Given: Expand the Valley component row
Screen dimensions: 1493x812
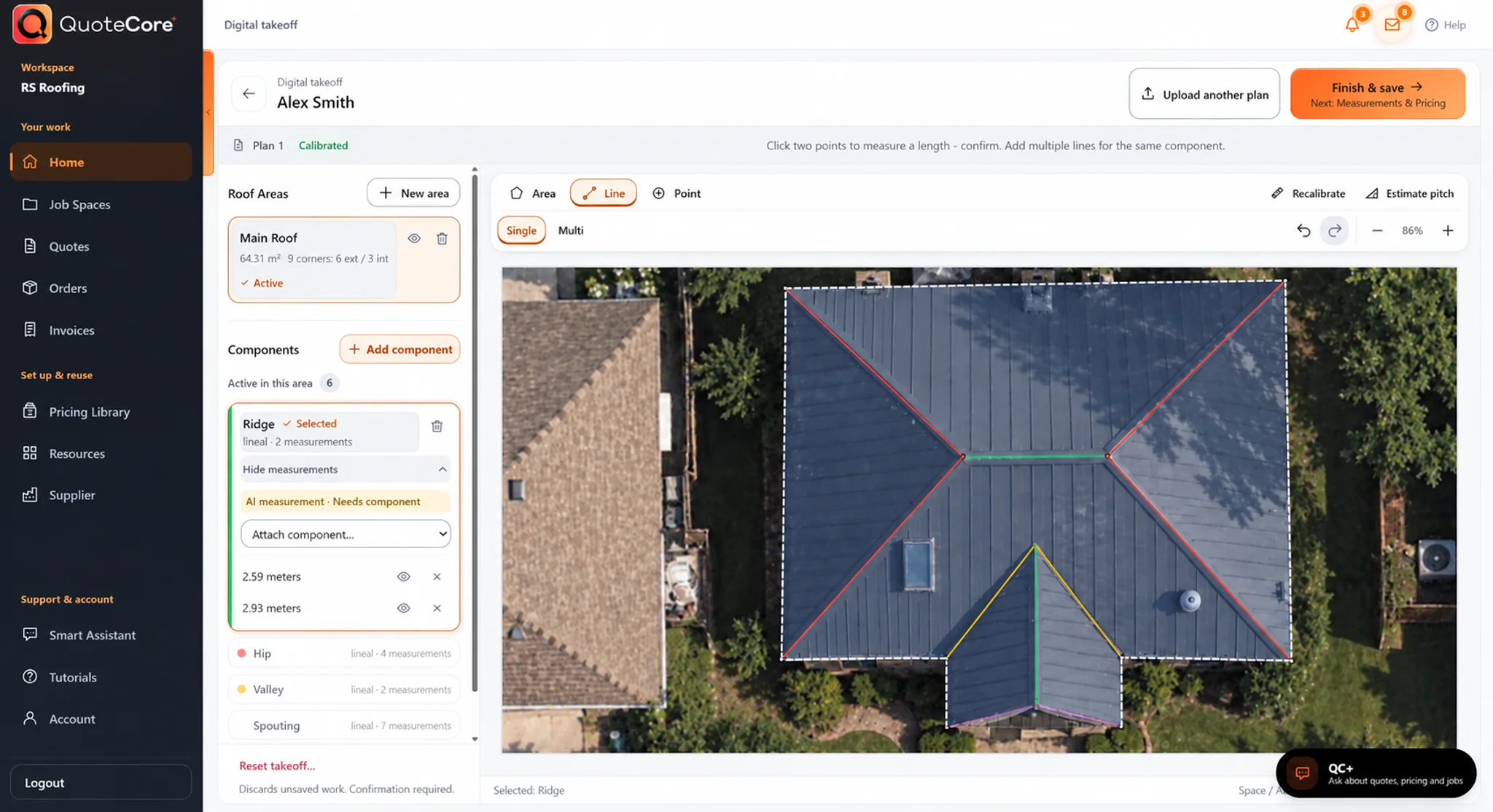Looking at the screenshot, I should [x=344, y=690].
